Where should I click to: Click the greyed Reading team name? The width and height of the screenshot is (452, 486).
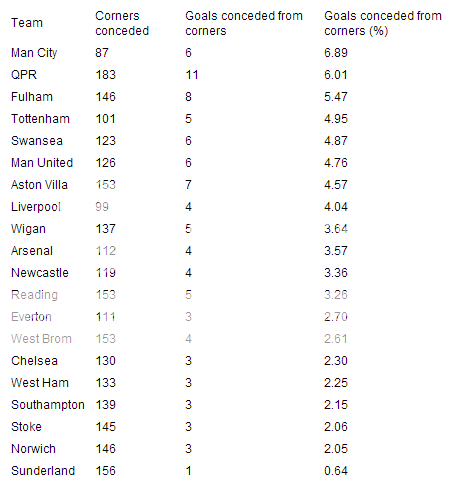[34, 295]
